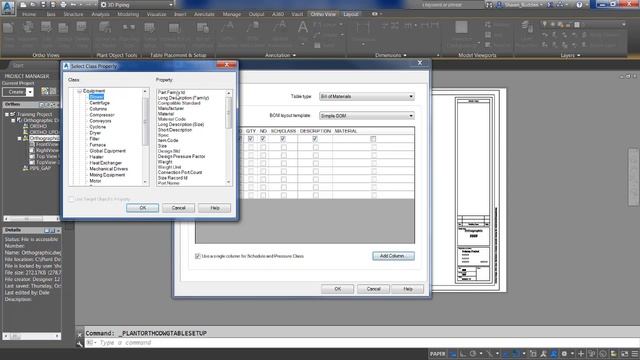Click the keyword or phrase search box
This screenshot has width=640, height=360.
coord(447,5)
